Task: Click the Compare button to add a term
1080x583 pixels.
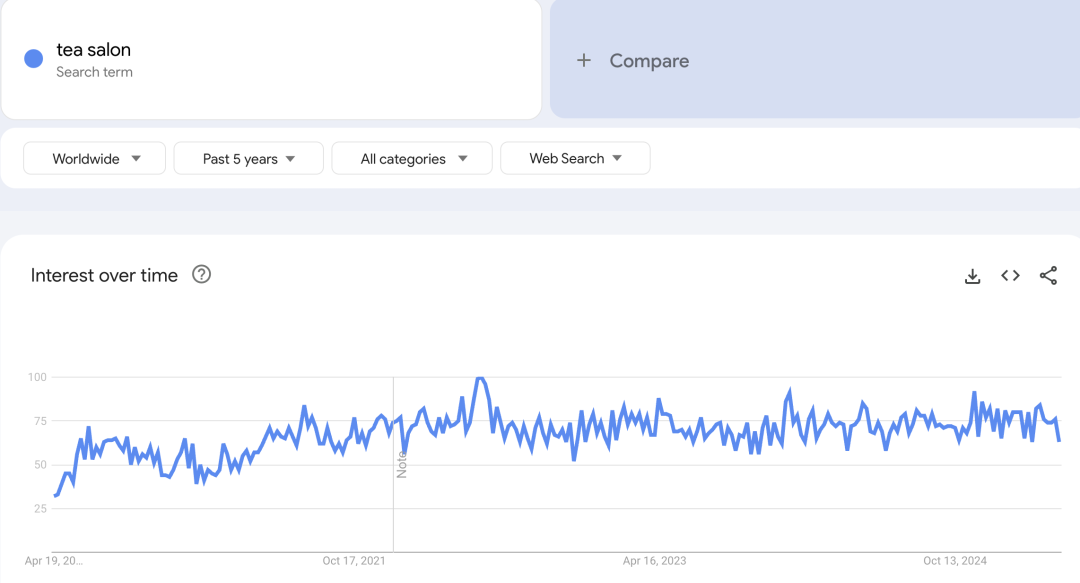Action: [x=815, y=59]
